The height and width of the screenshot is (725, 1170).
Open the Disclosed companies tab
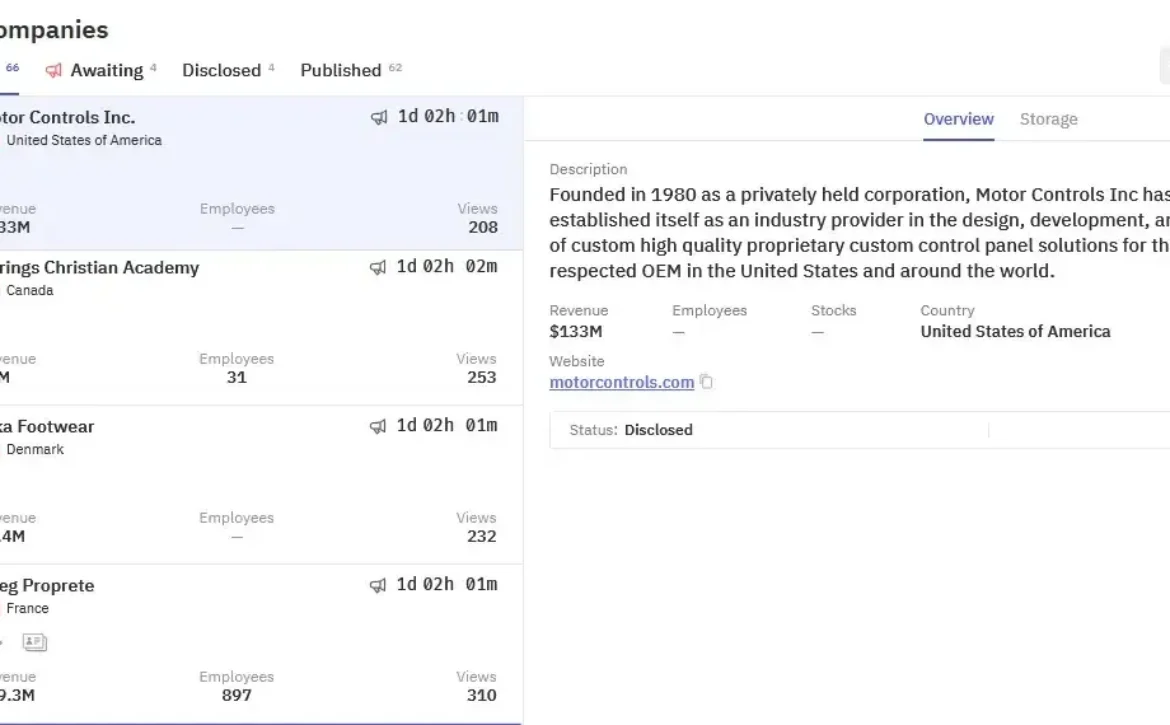[x=221, y=71]
